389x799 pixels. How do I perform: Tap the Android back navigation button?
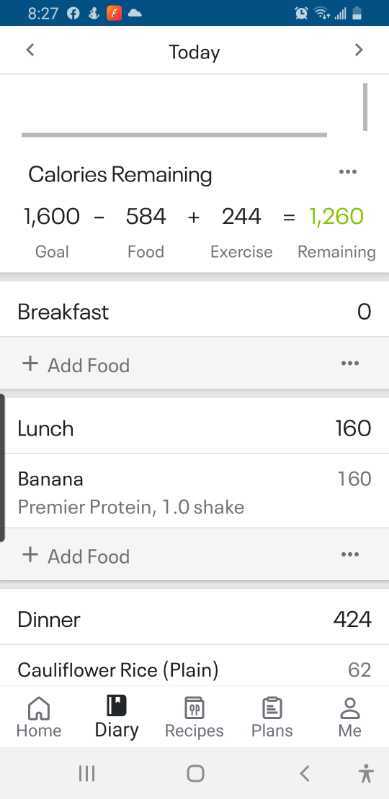304,774
